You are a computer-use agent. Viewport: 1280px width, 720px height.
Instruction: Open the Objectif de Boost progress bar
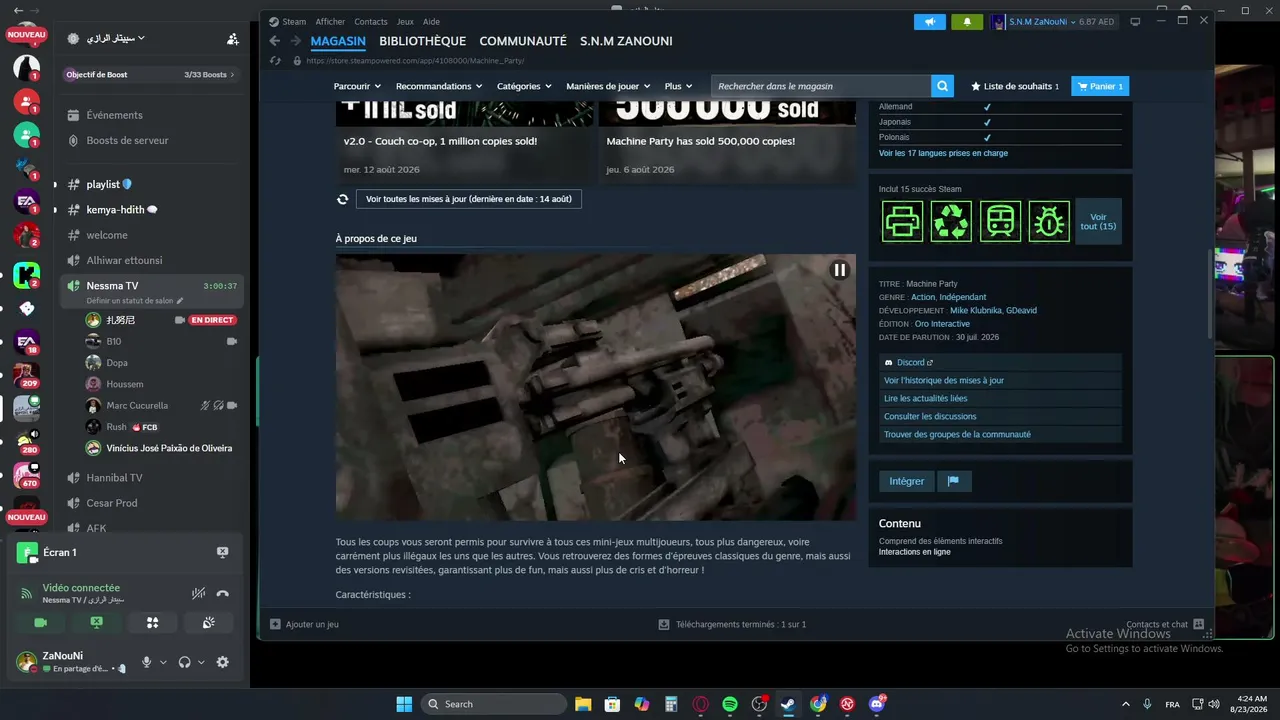(151, 74)
